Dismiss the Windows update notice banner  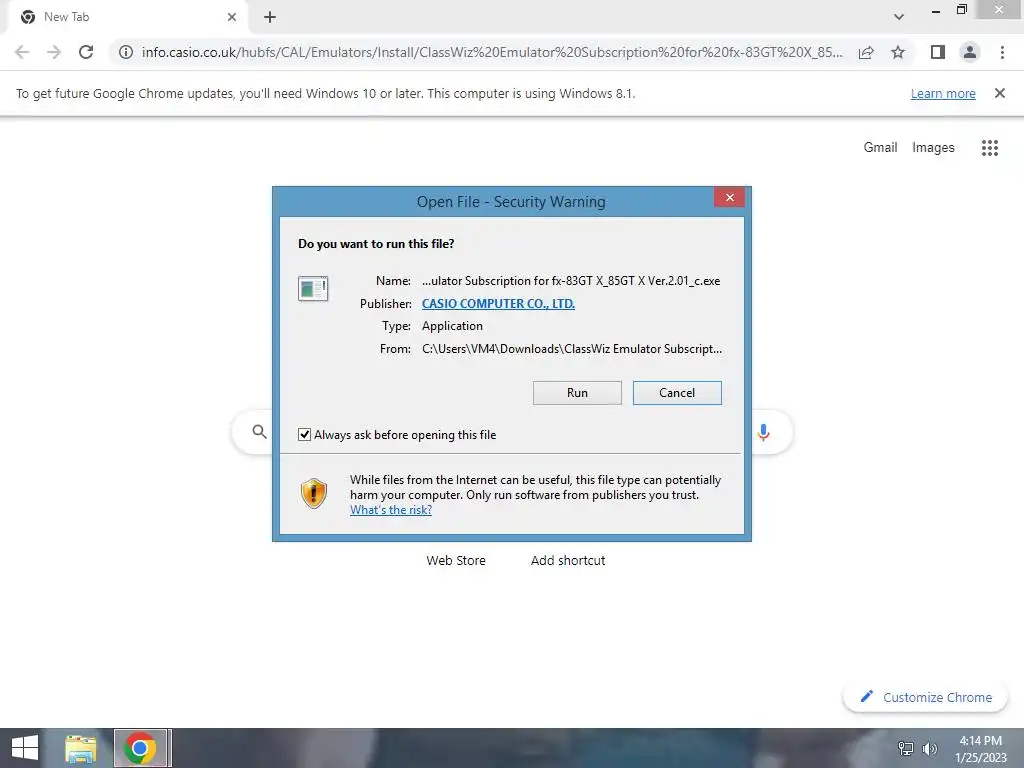point(999,93)
